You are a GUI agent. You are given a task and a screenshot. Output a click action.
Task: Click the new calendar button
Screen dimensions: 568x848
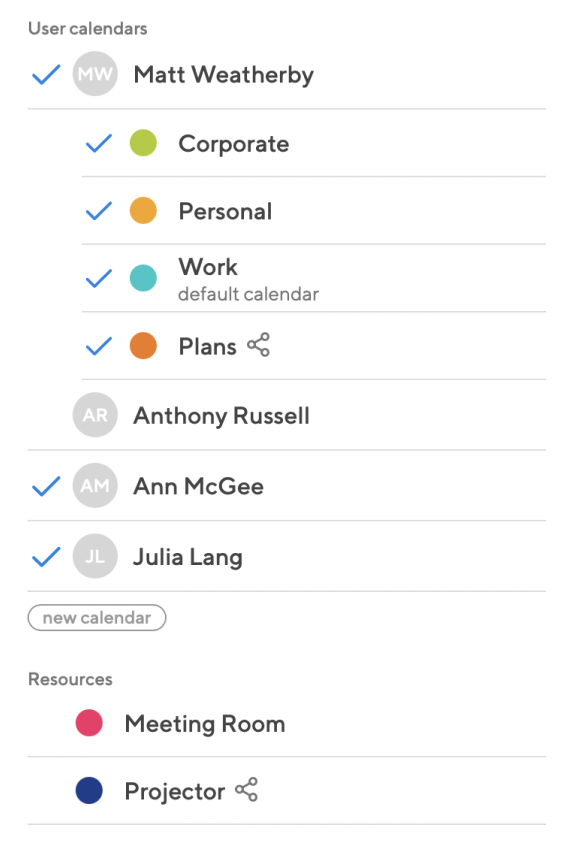pos(97,618)
